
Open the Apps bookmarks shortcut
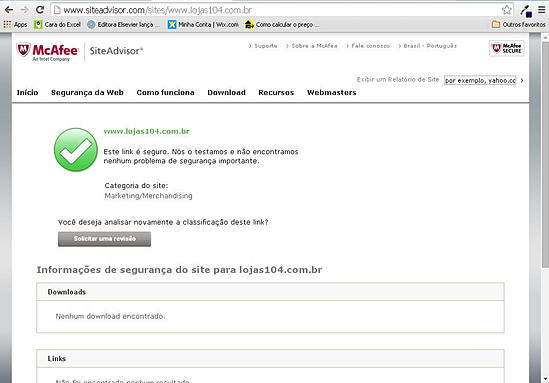[x=15, y=25]
